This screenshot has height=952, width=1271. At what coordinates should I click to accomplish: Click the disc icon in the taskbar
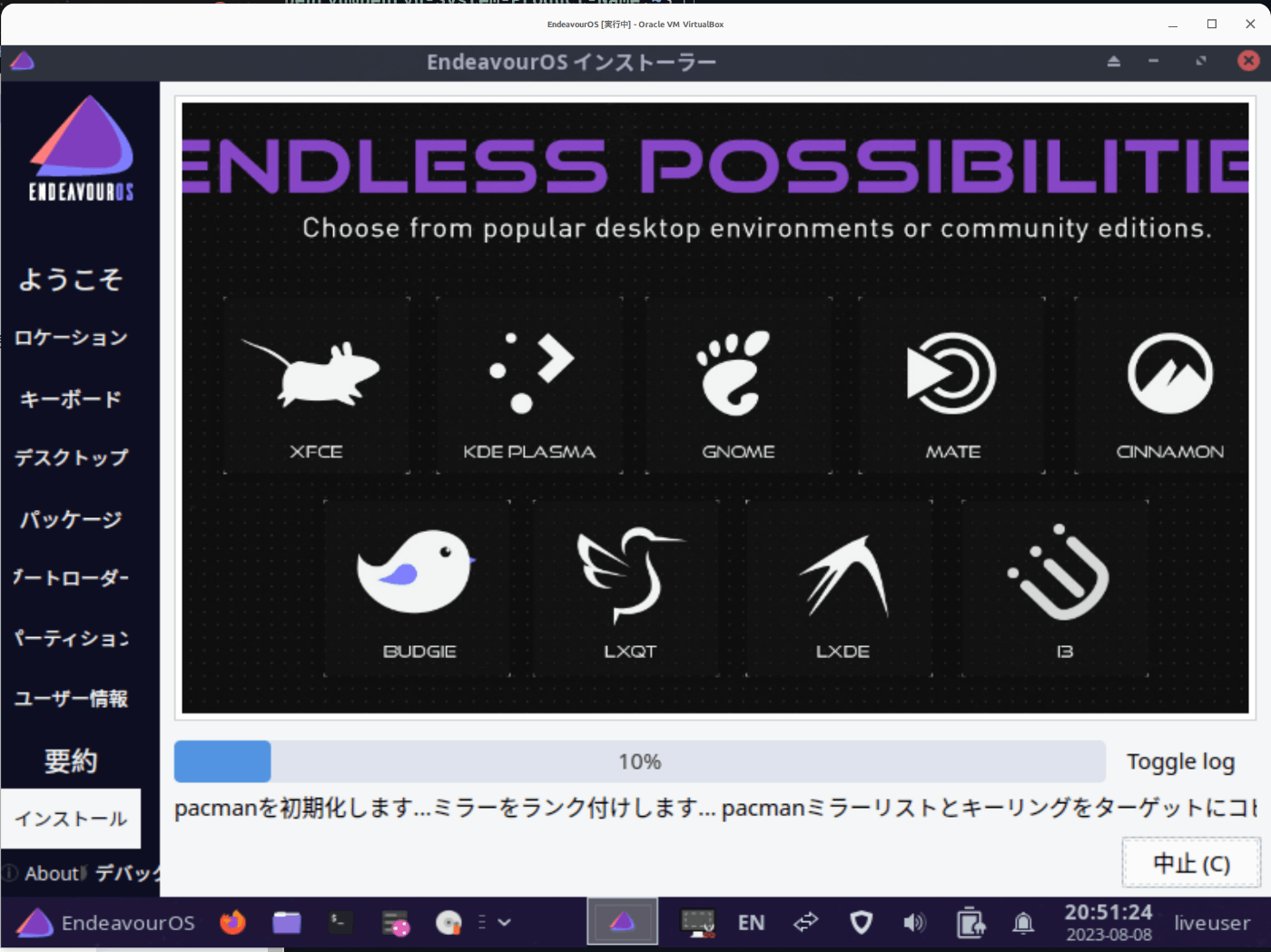coord(448,923)
